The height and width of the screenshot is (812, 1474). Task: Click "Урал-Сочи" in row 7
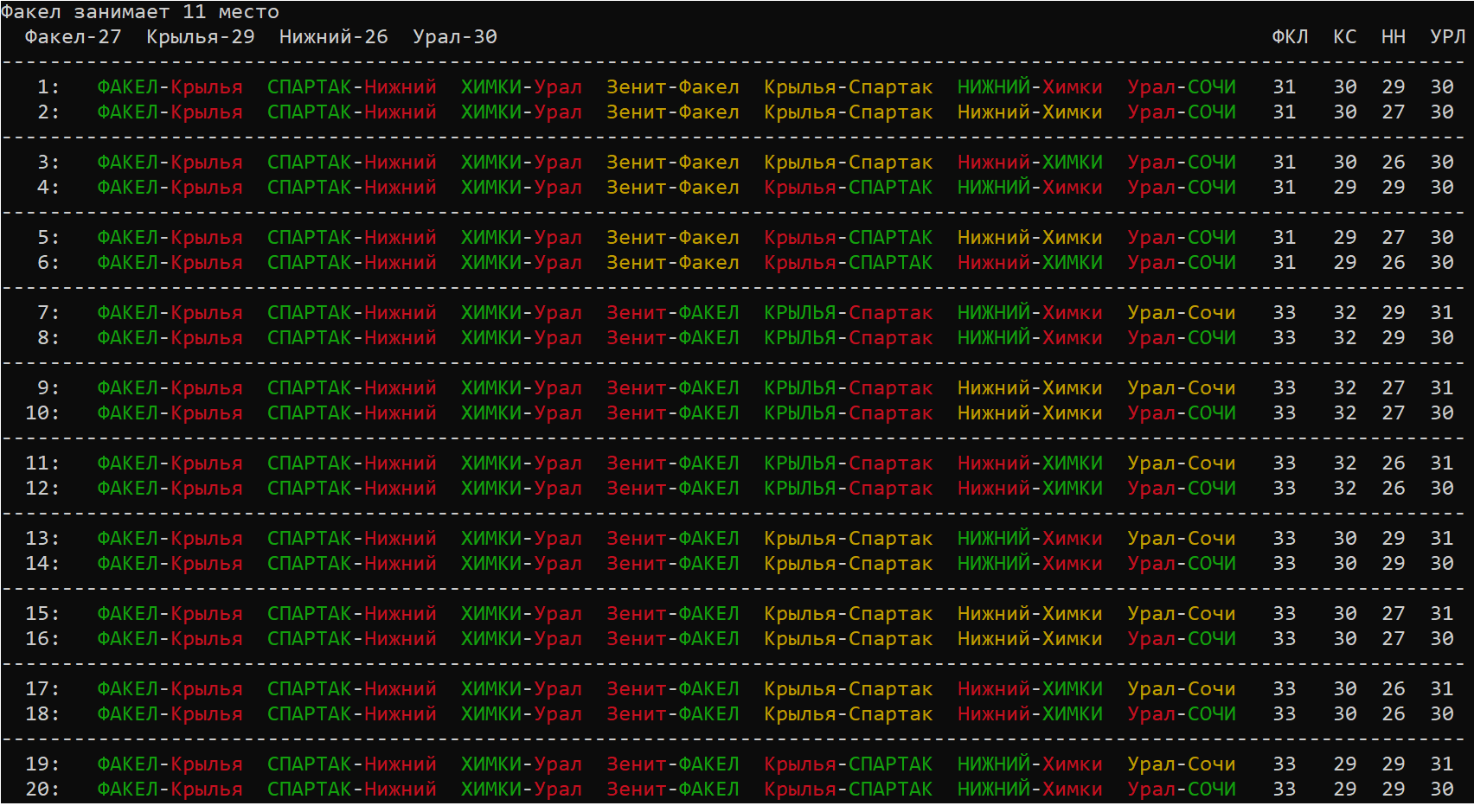tap(1182, 313)
